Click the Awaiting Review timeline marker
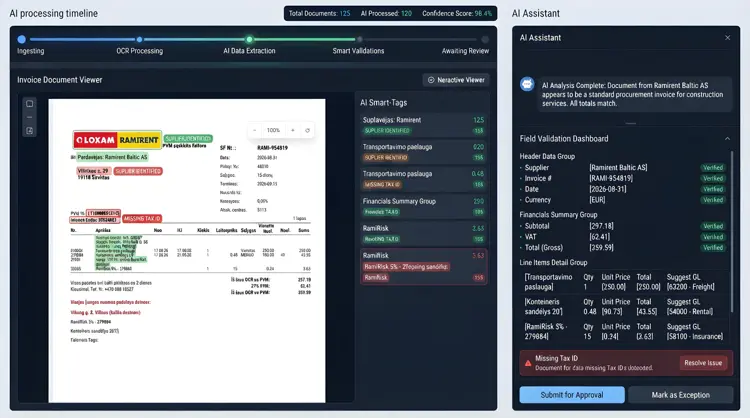 tap(485, 39)
